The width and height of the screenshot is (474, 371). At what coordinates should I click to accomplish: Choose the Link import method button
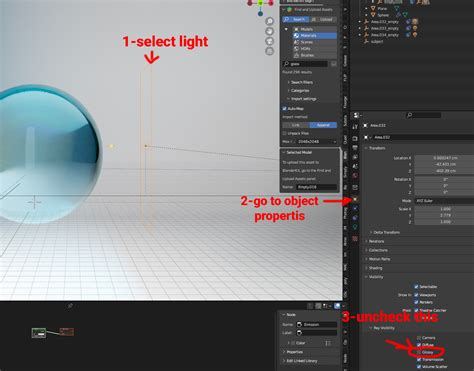(x=296, y=125)
